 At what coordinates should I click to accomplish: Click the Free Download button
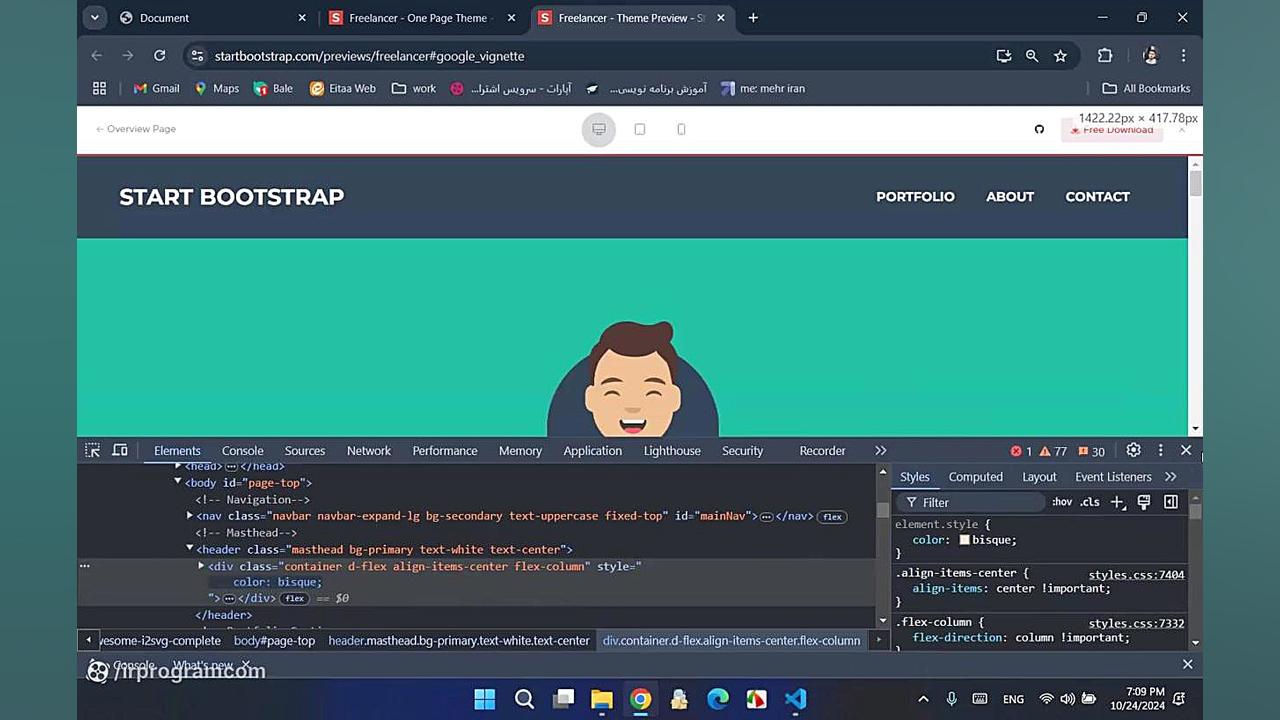[x=1112, y=130]
